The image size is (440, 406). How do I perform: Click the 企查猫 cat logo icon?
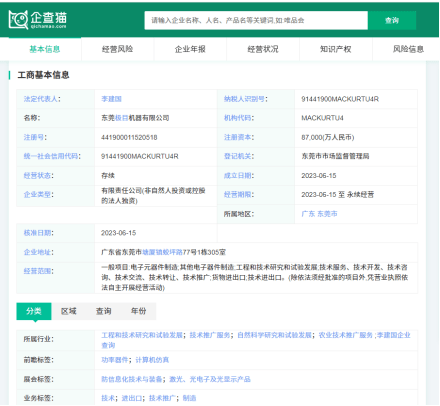click(18, 19)
